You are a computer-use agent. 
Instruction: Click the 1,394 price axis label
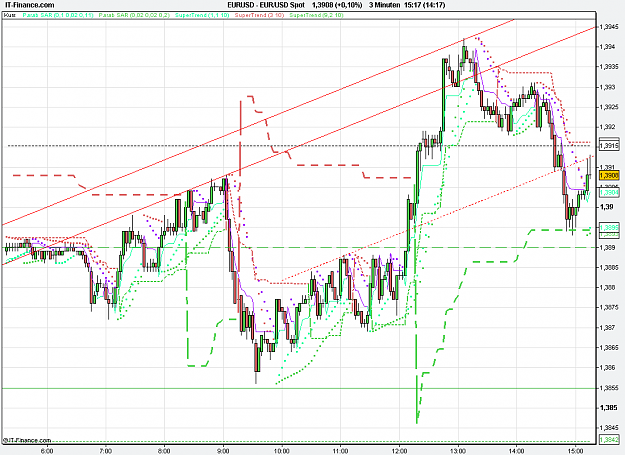(x=607, y=47)
